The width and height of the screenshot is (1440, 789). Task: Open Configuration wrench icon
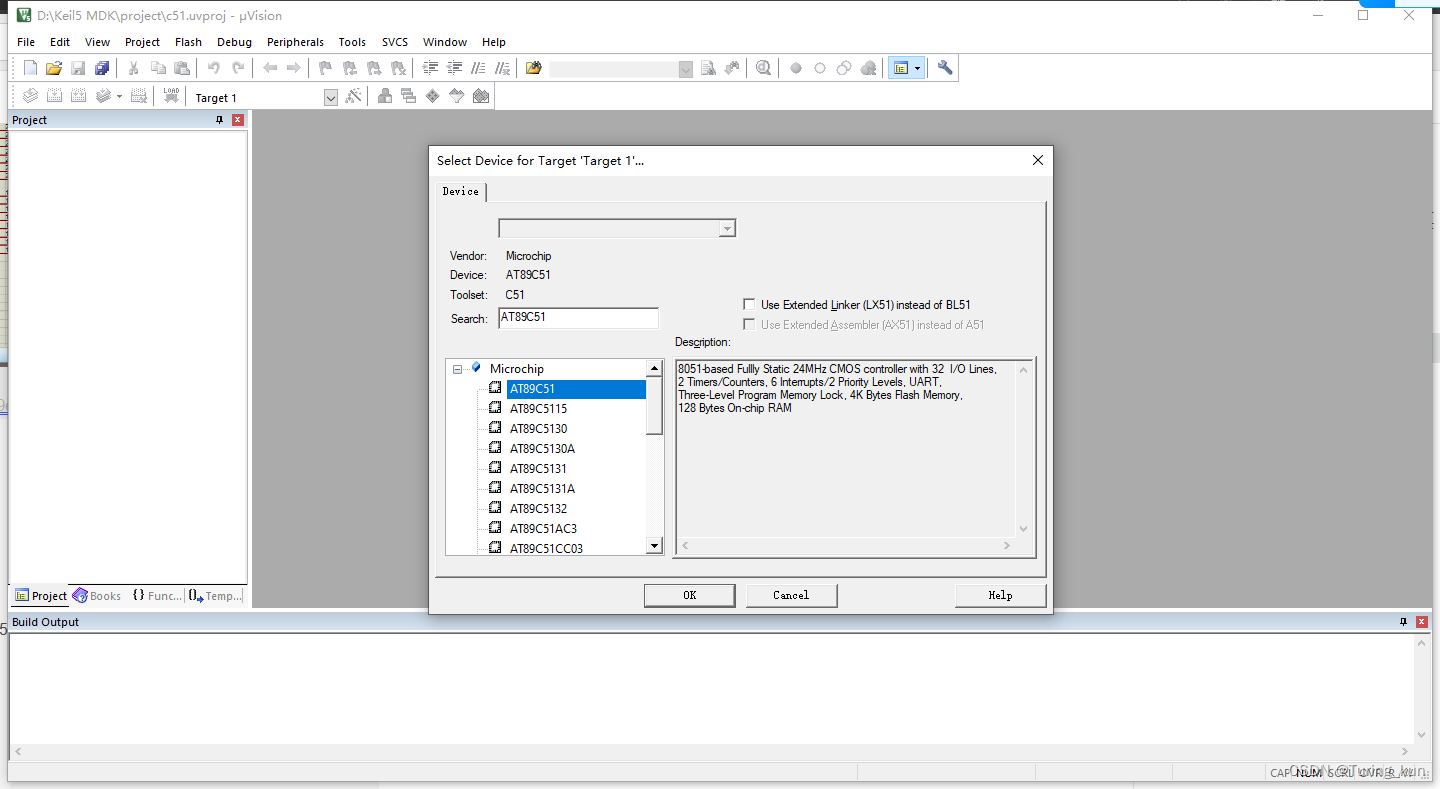[945, 68]
